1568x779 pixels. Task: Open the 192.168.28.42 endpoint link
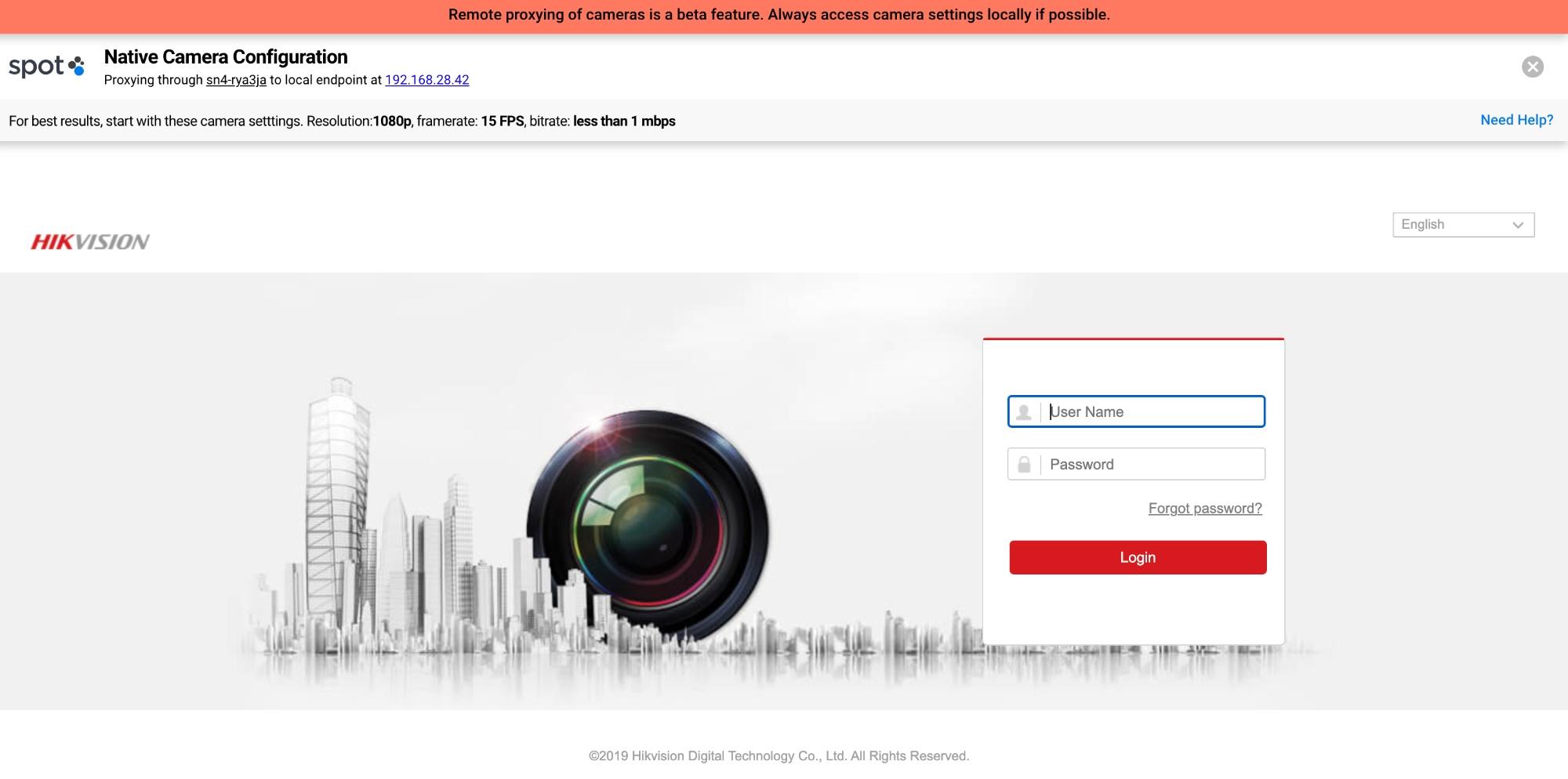427,80
